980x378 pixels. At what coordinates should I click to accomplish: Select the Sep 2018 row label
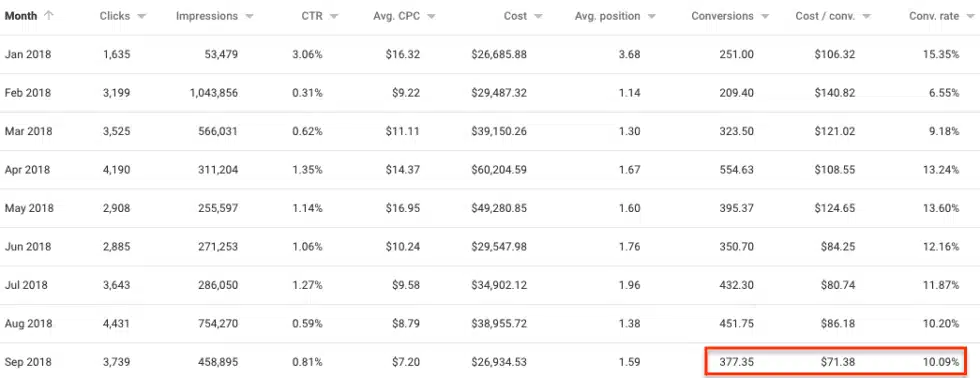point(28,362)
